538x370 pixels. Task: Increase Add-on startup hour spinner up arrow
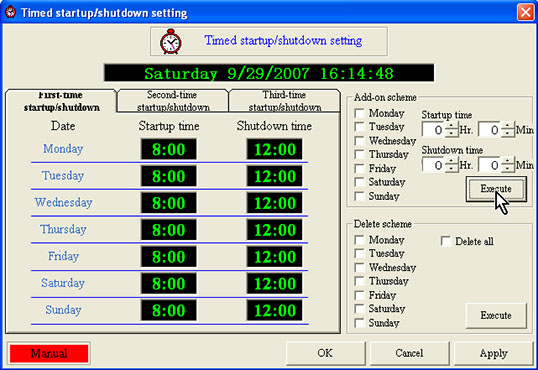click(x=451, y=126)
